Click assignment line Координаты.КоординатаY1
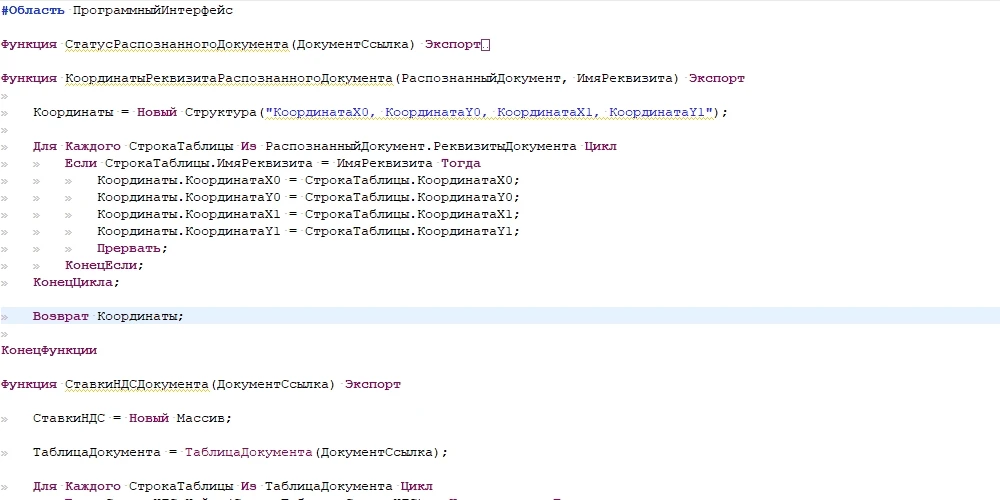Image resolution: width=1000 pixels, height=500 pixels. coord(309,231)
